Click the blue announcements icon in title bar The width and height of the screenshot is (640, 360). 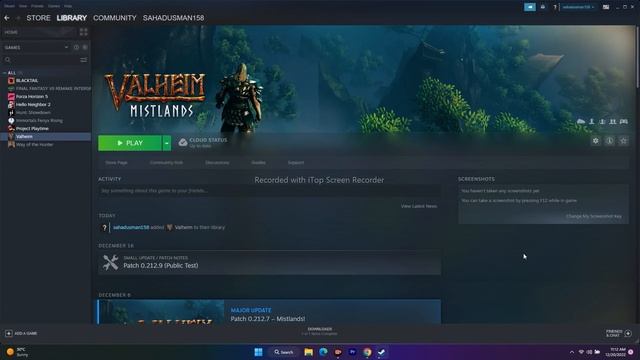(x=530, y=7)
